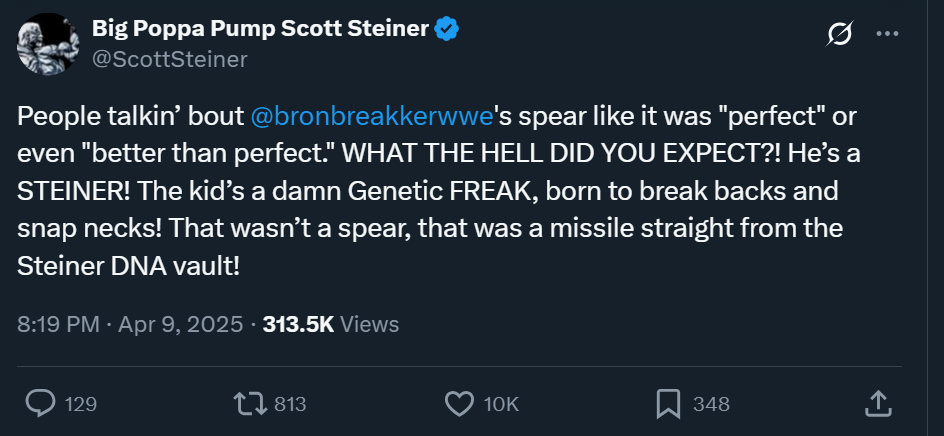
Task: Click the reply speech bubble icon
Action: (x=39, y=404)
